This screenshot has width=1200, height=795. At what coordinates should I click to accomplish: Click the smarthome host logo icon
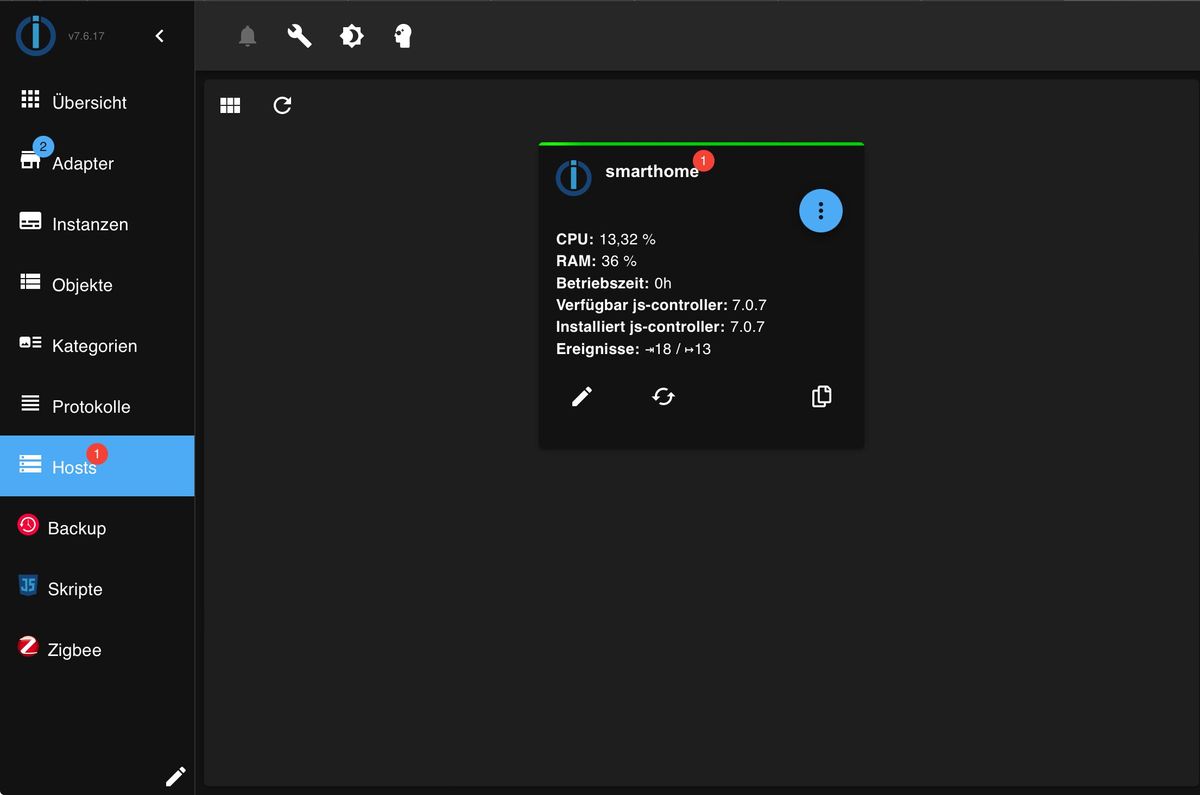coord(574,177)
